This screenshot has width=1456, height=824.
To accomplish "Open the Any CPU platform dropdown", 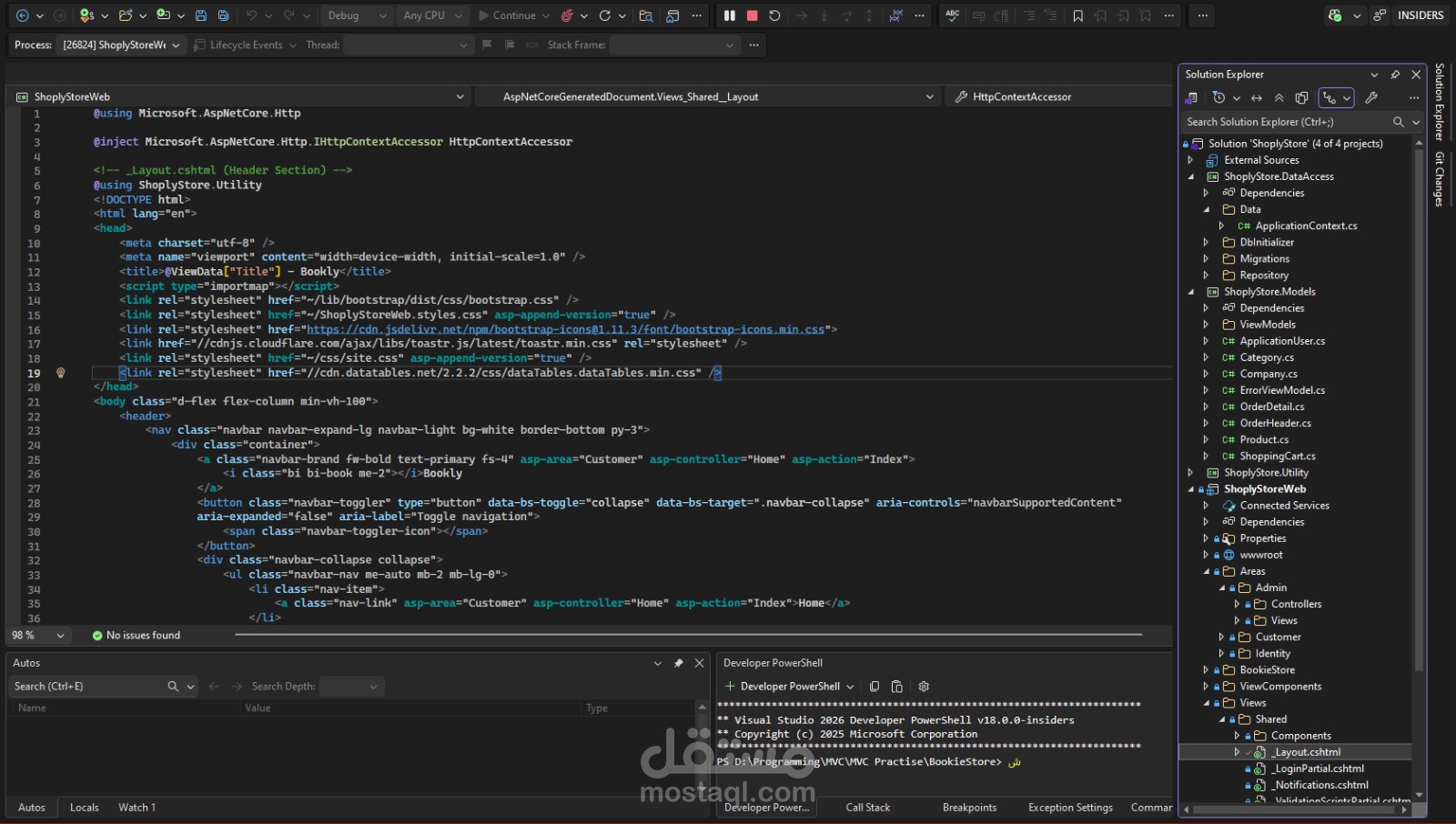I will [433, 15].
